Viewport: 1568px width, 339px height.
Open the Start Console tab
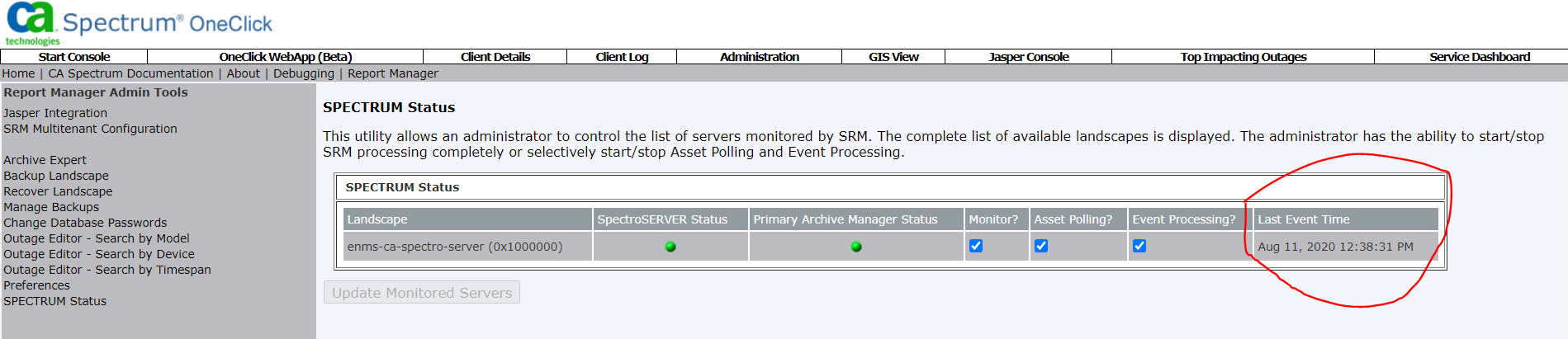pos(74,57)
